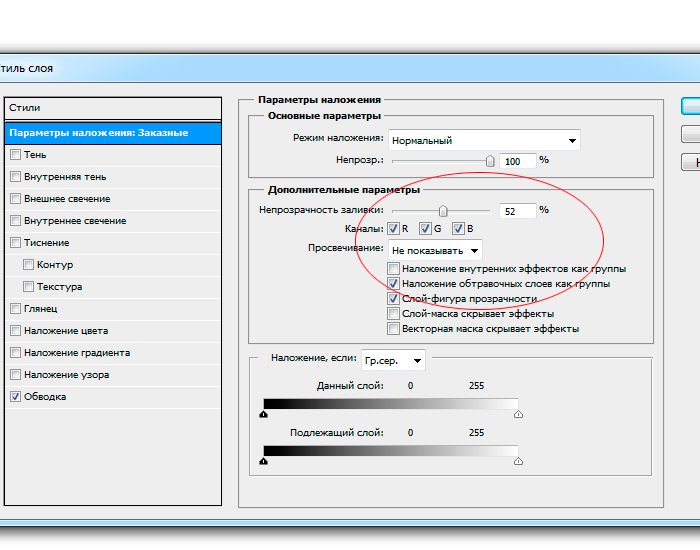Screen dimensions: 700x550
Task: Click the Непрозрачность заливки slider handle
Action: (x=442, y=211)
